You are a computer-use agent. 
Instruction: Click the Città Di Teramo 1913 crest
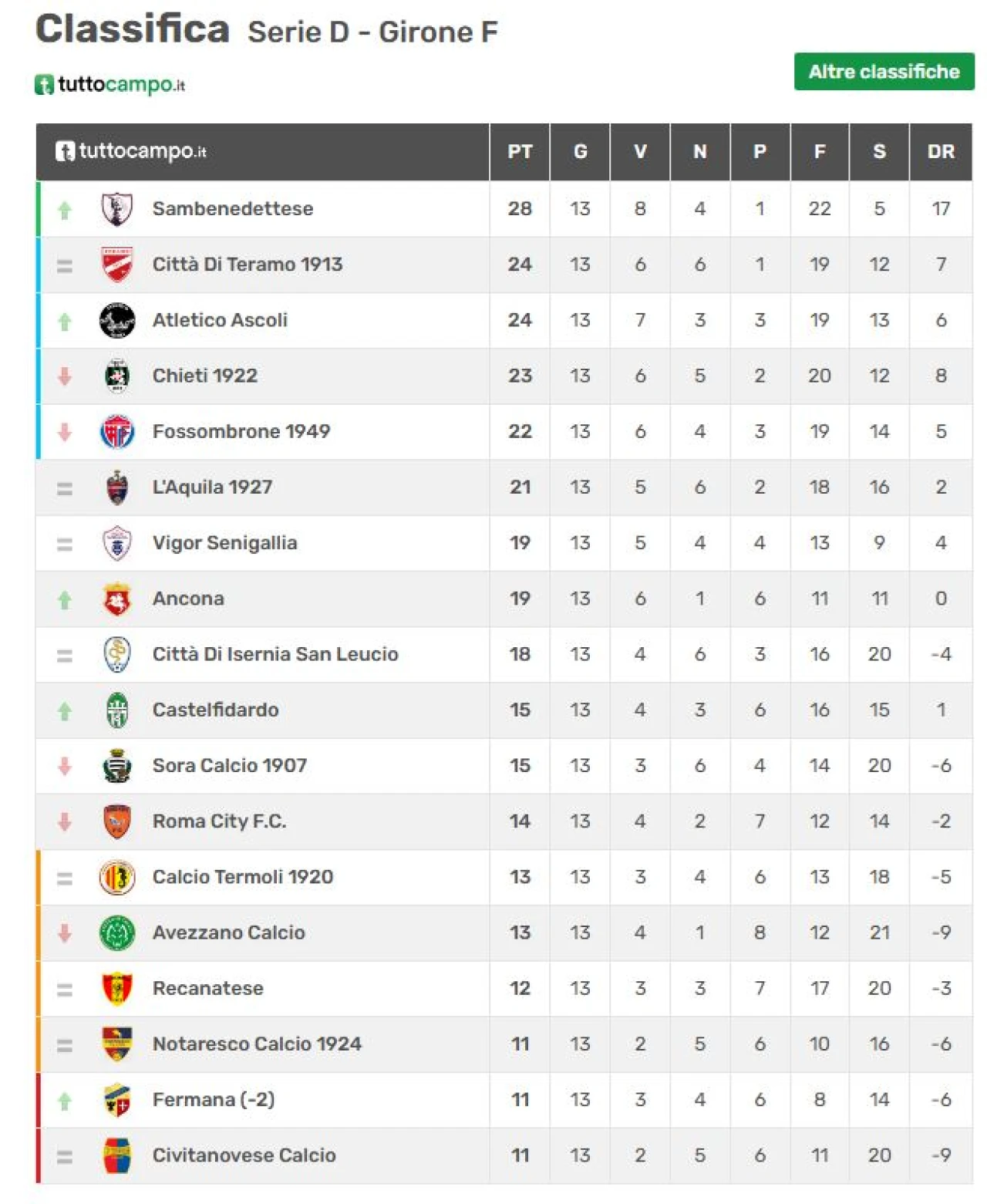(x=117, y=265)
